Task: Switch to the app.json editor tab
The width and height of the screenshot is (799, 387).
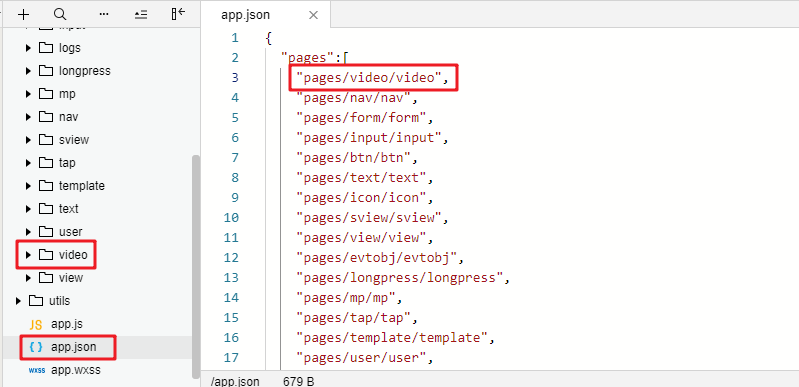Action: click(245, 15)
